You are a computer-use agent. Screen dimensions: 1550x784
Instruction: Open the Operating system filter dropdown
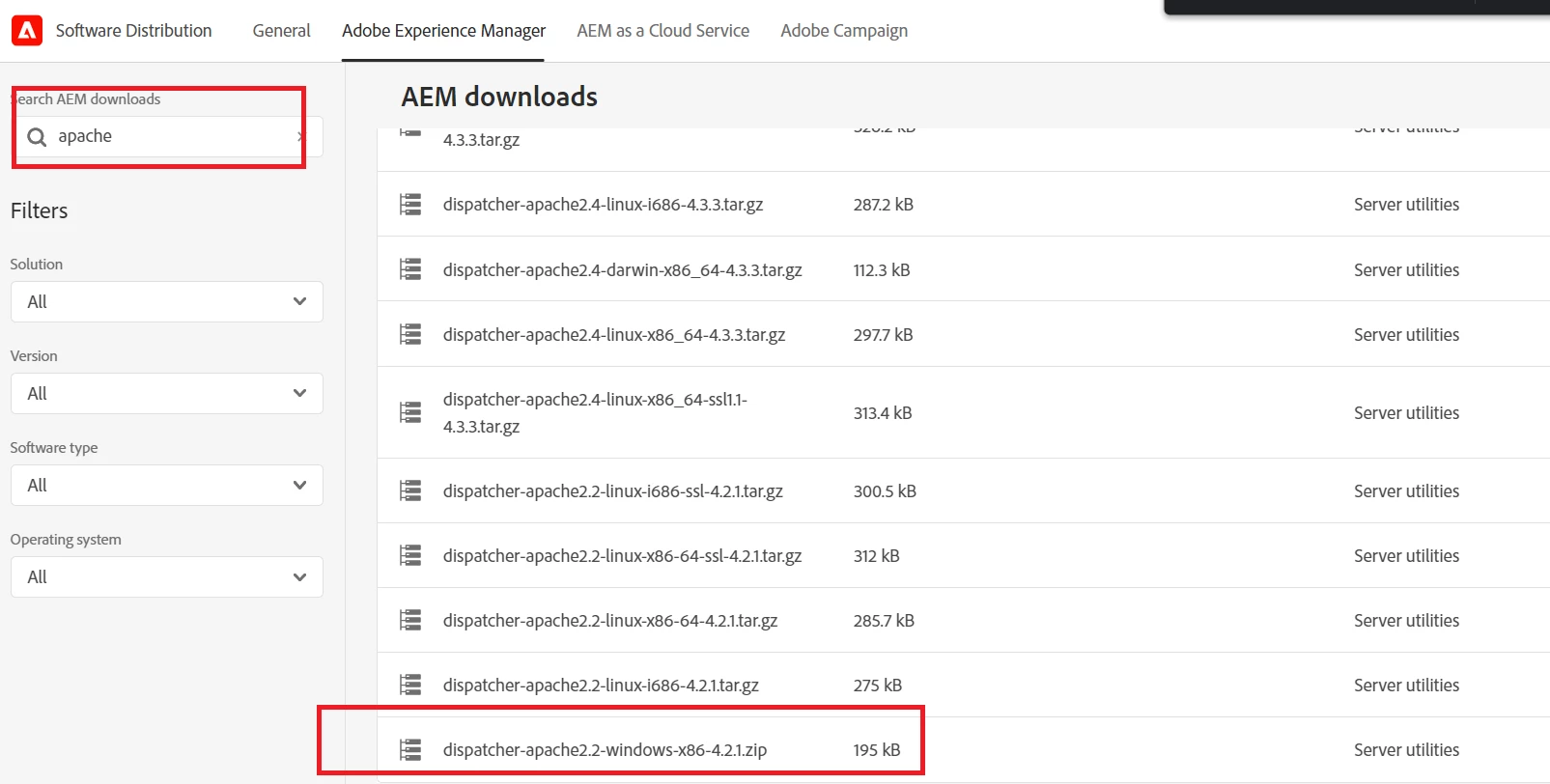pos(167,576)
